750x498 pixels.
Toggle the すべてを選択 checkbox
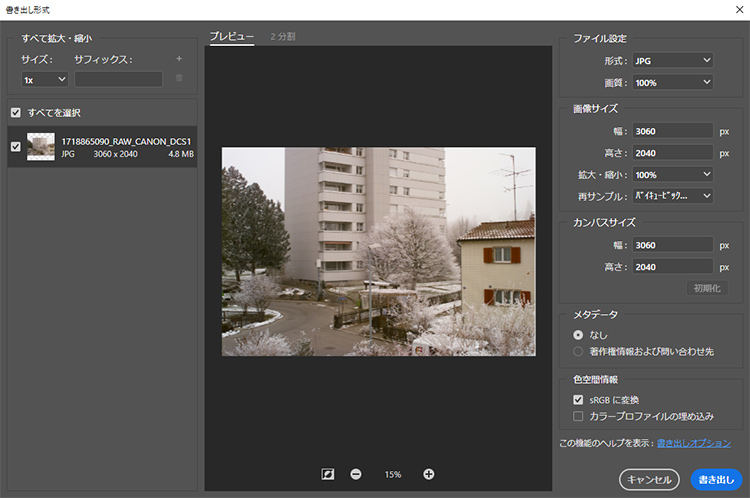click(x=16, y=112)
